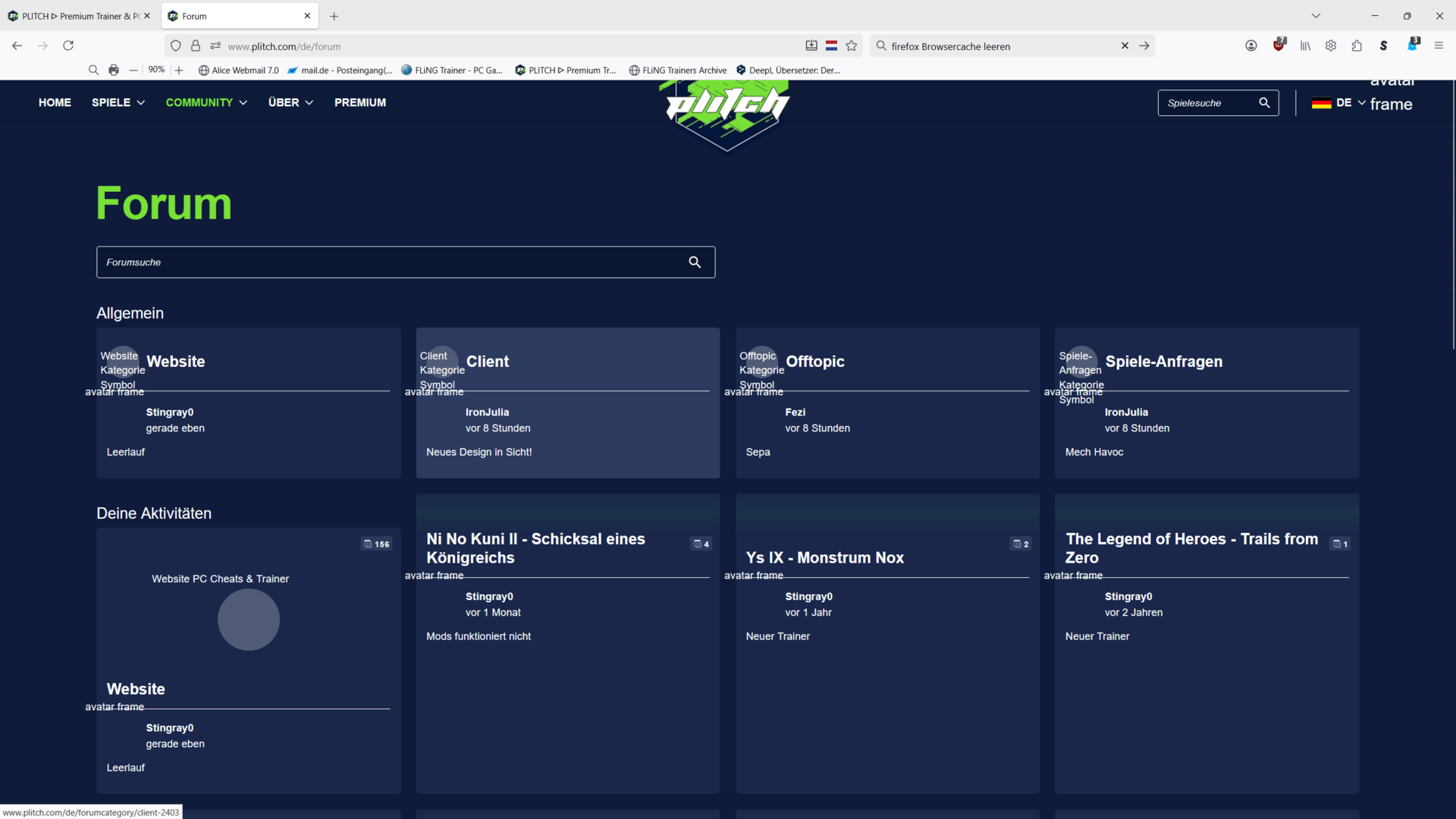Expand the COMMUNITY dropdown menu
The height and width of the screenshot is (819, 1456).
[206, 102]
